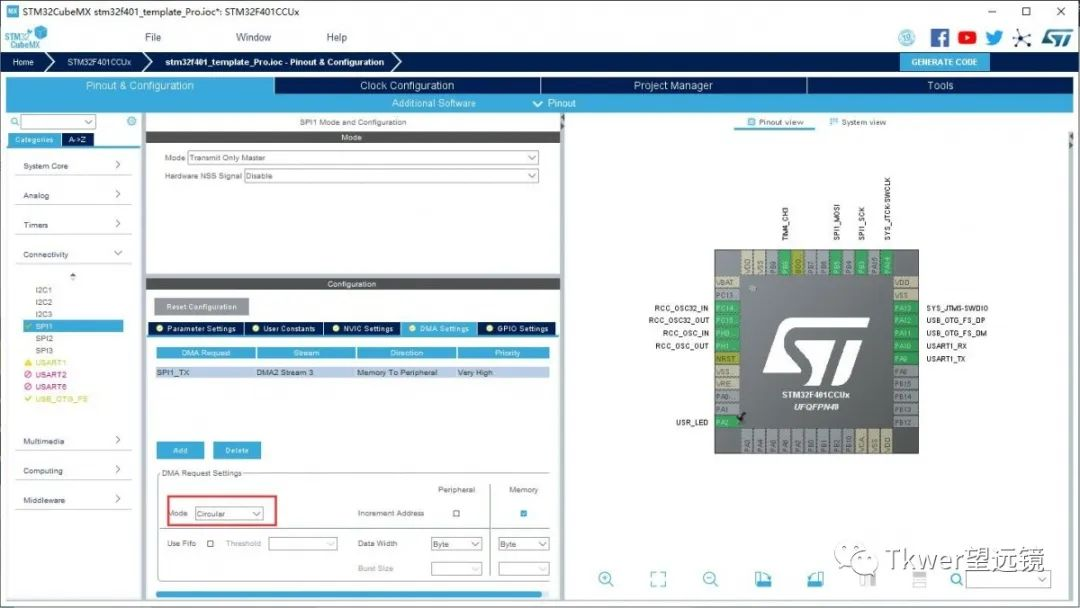
Task: Switch to the A->Z list tab
Action: point(78,140)
